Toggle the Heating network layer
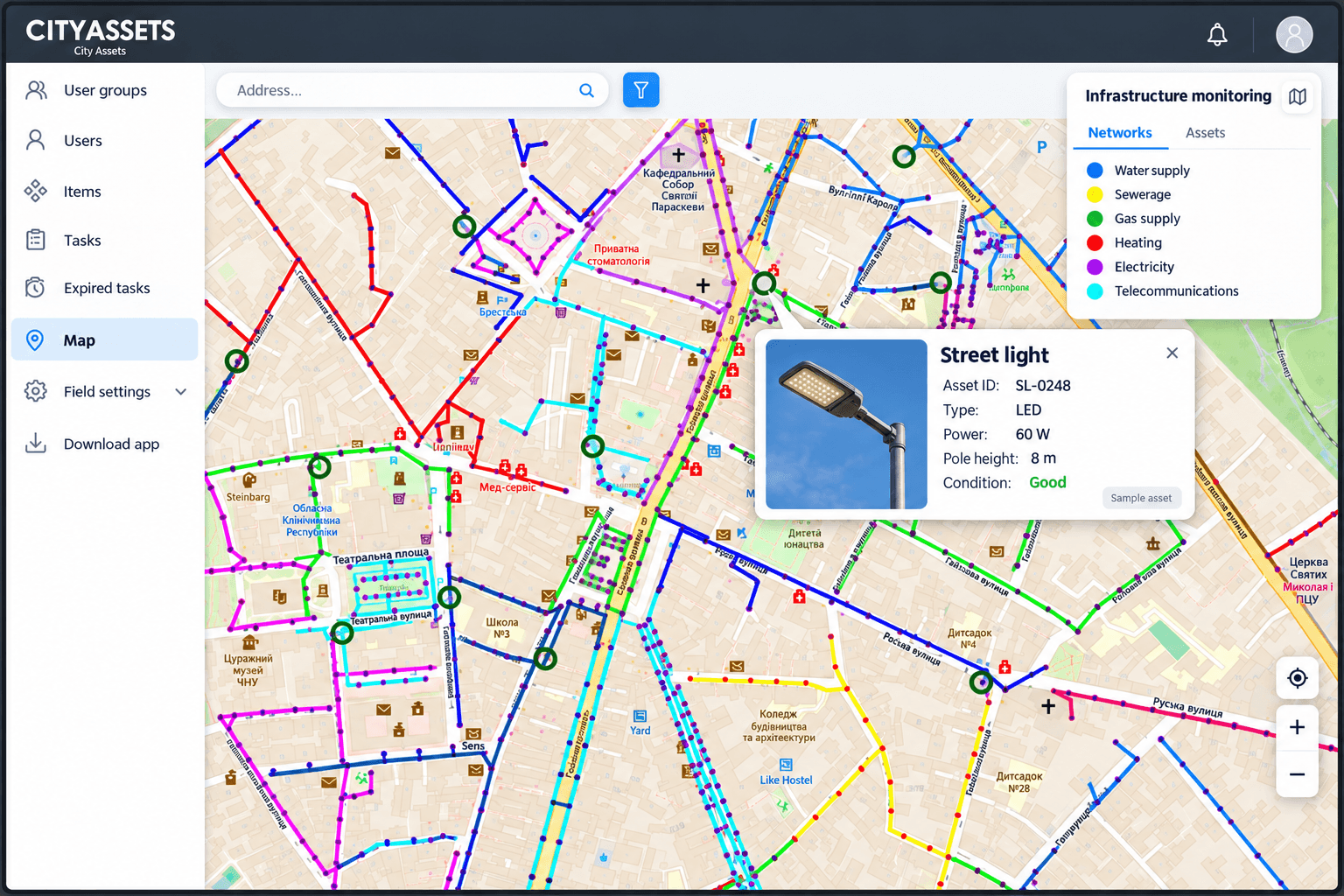Viewport: 1344px width, 896px height. [x=1124, y=242]
